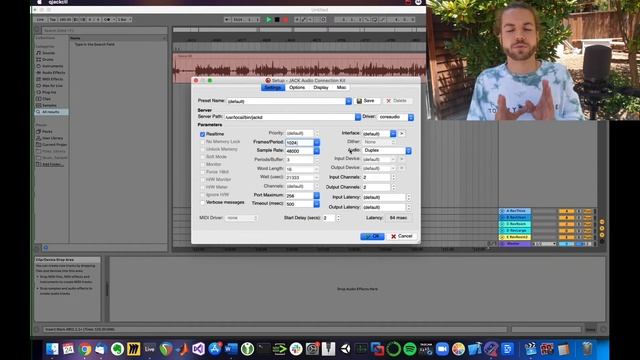The height and width of the screenshot is (360, 640).
Task: Toggle the Unlock Memory checkbox
Action: (202, 149)
